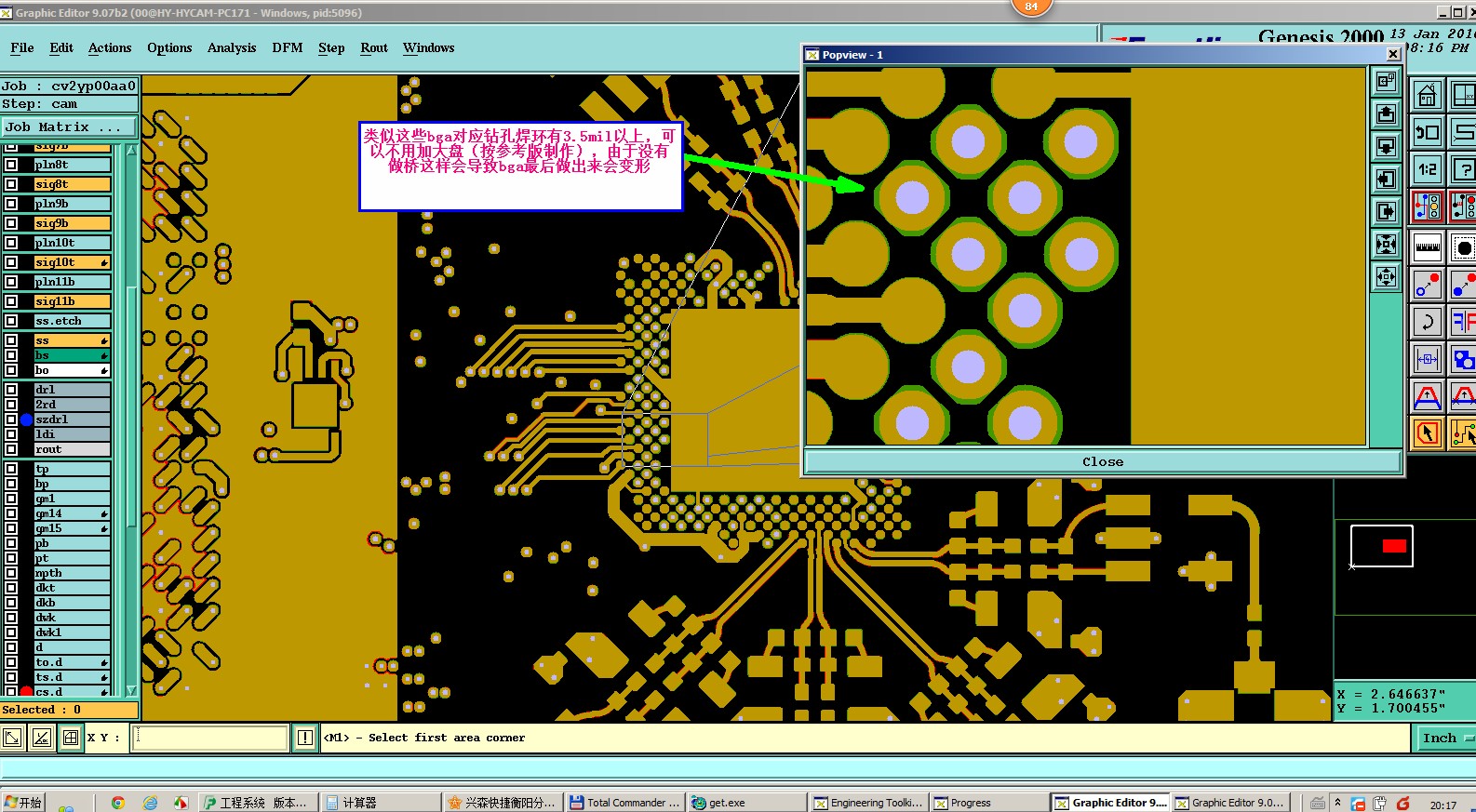Screen dimensions: 1476x812
Task: Click the red rectangle in overview map
Action: (x=1394, y=546)
